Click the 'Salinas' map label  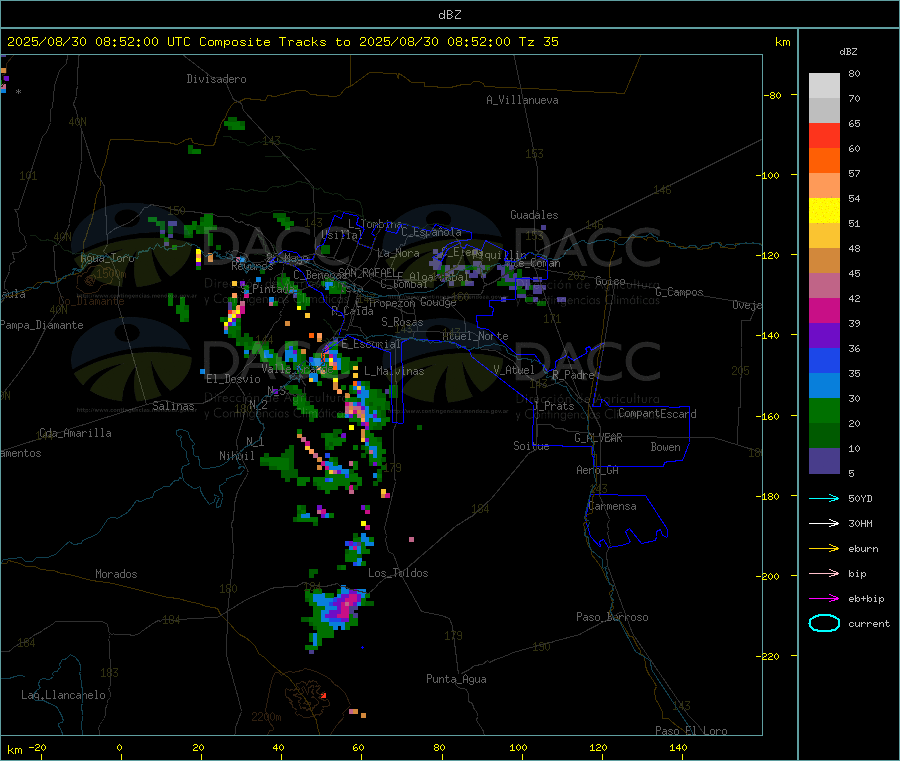point(173,406)
